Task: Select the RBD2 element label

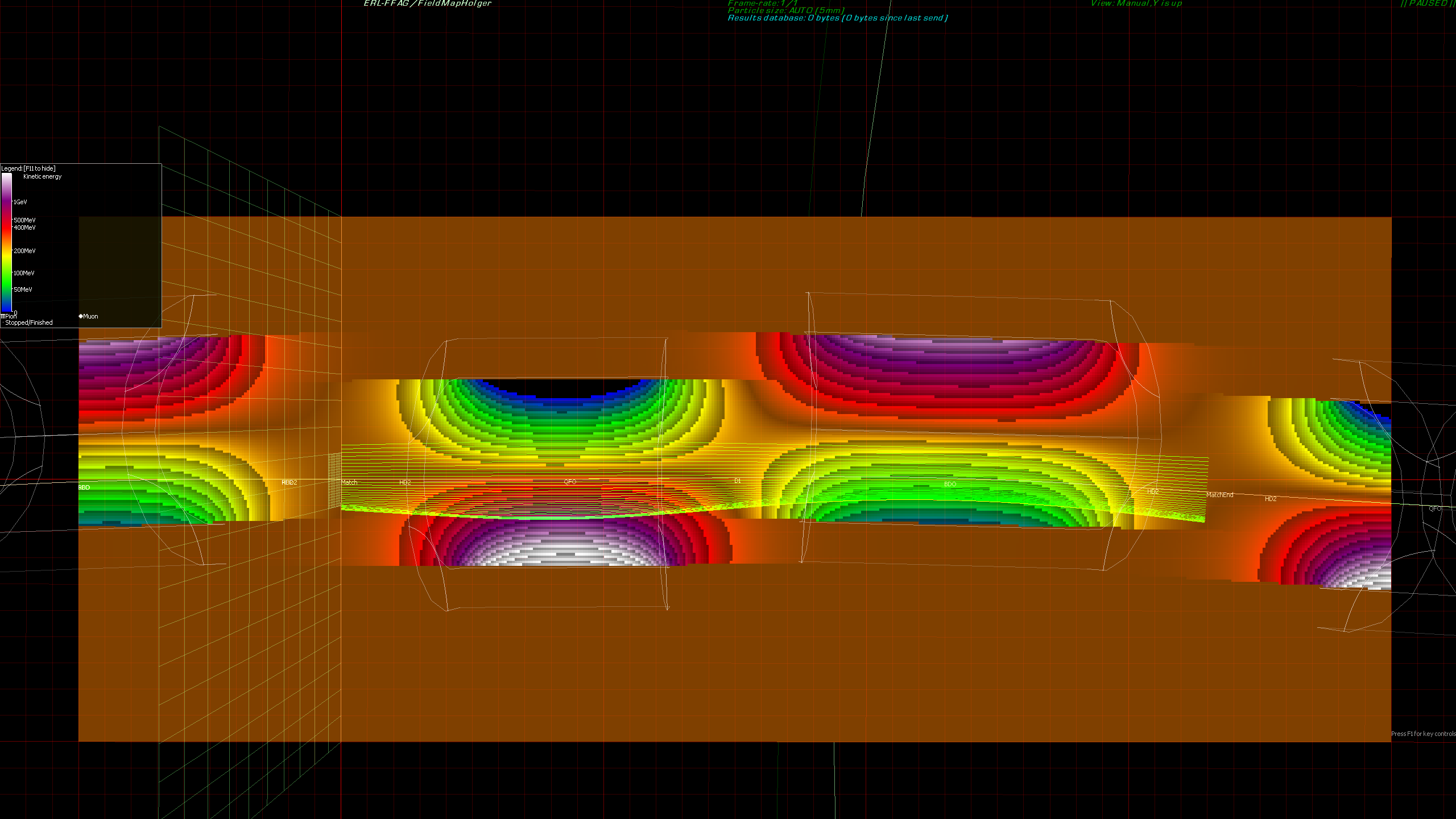Action: tap(289, 482)
